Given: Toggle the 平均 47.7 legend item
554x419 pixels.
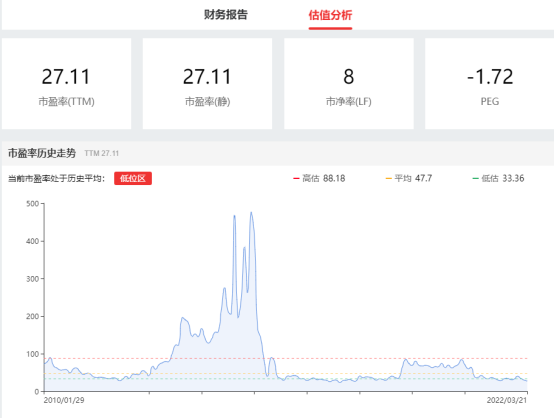Looking at the screenshot, I should click(409, 178).
